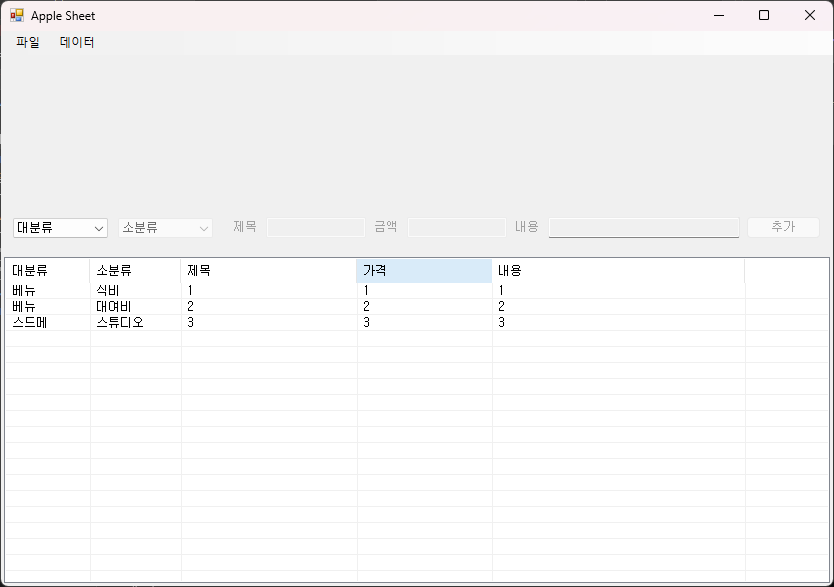Close the Apple Sheet window
This screenshot has width=834, height=587.
pos(810,15)
